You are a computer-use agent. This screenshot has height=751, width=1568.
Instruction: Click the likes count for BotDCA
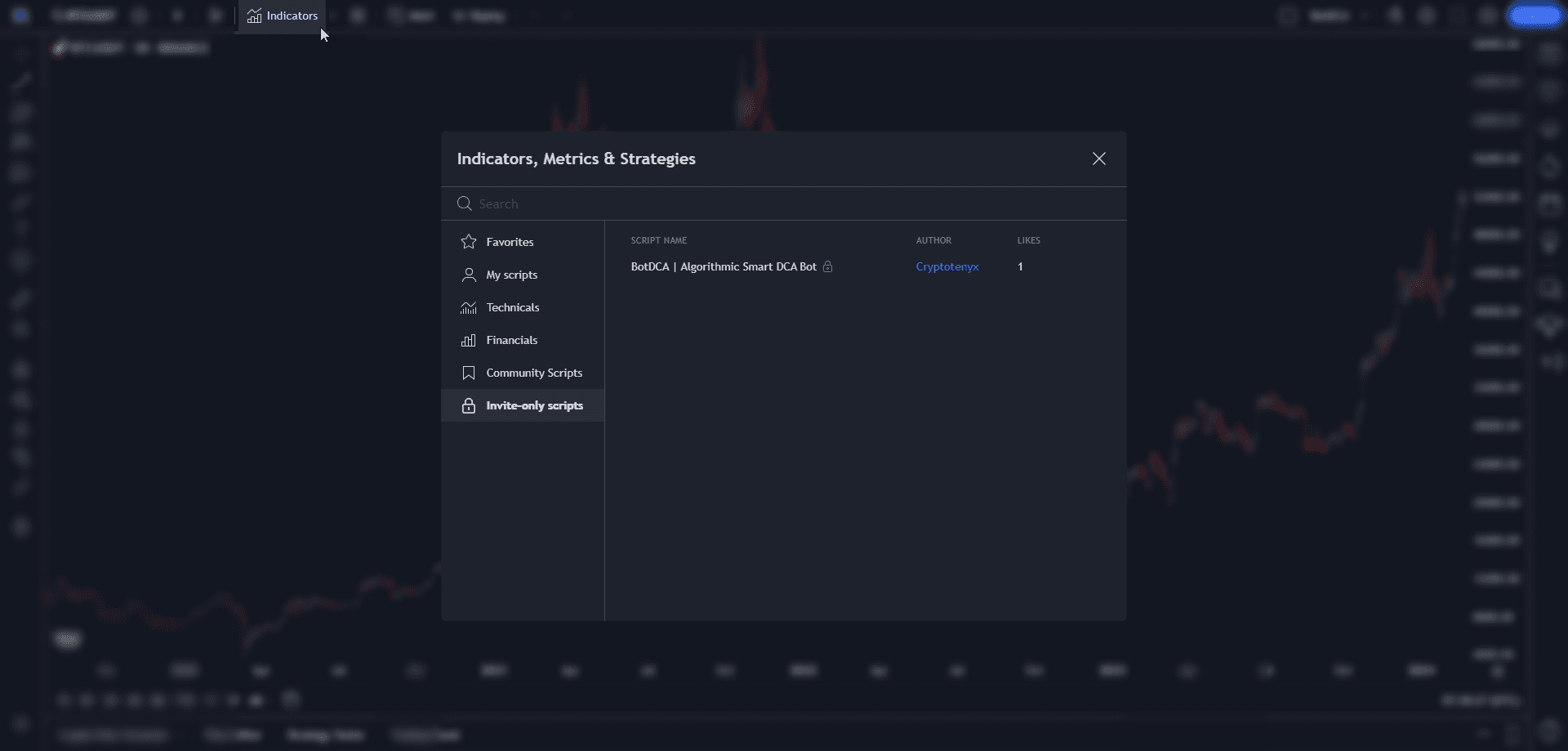point(1020,266)
